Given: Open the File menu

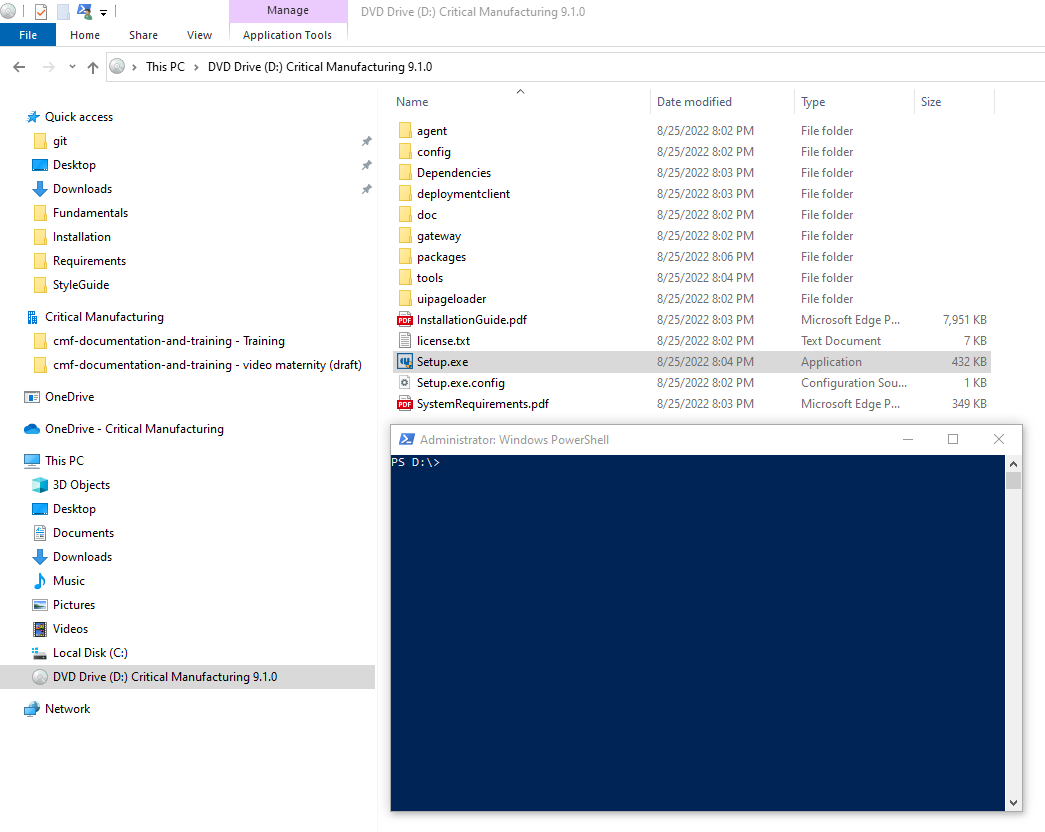Looking at the screenshot, I should pos(28,35).
